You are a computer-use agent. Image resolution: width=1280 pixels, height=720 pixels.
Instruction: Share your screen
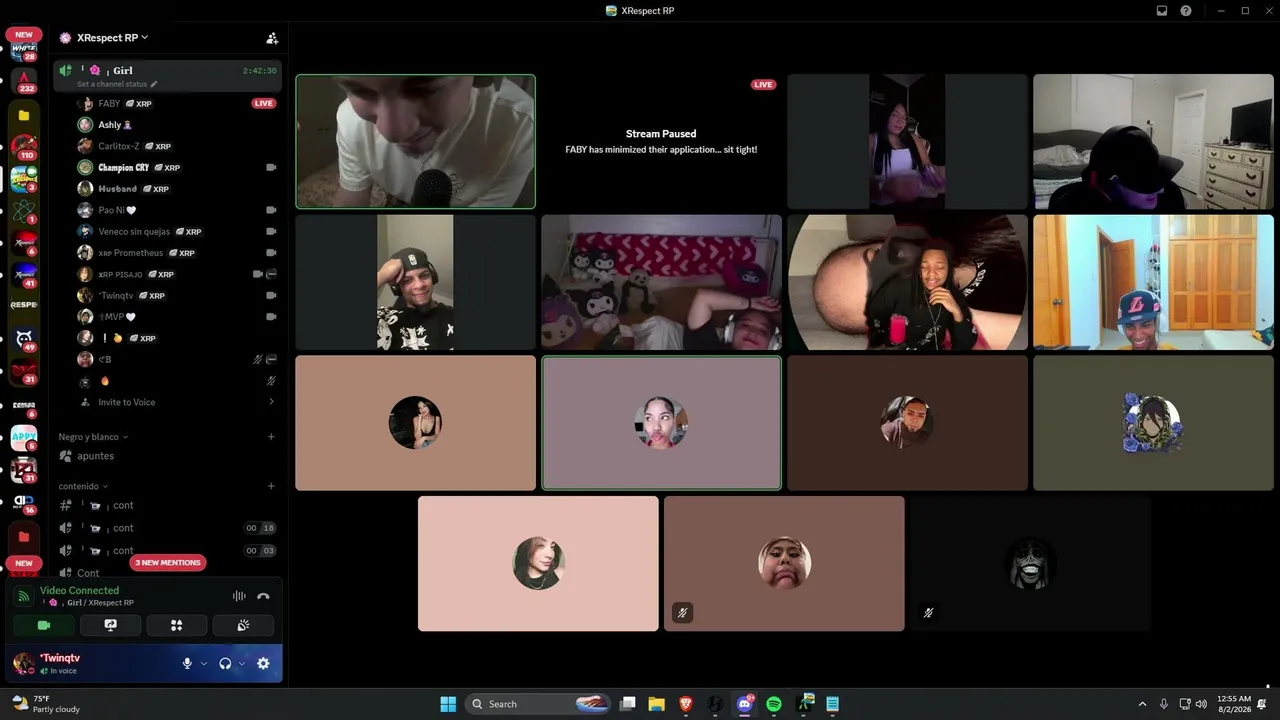click(x=110, y=625)
